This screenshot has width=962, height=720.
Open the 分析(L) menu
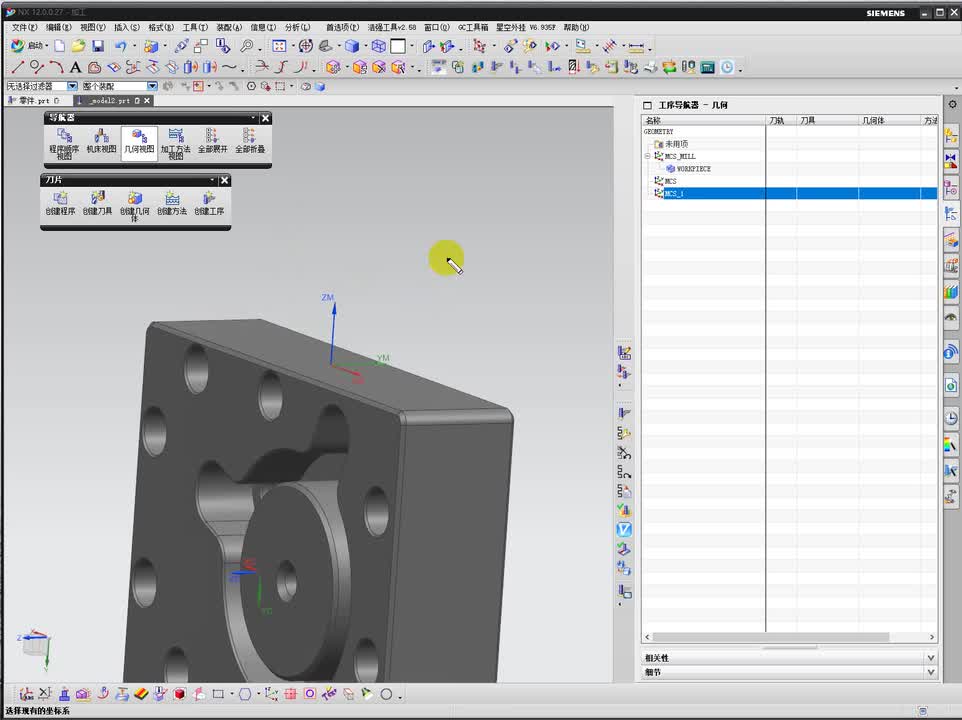pyautogui.click(x=298, y=28)
